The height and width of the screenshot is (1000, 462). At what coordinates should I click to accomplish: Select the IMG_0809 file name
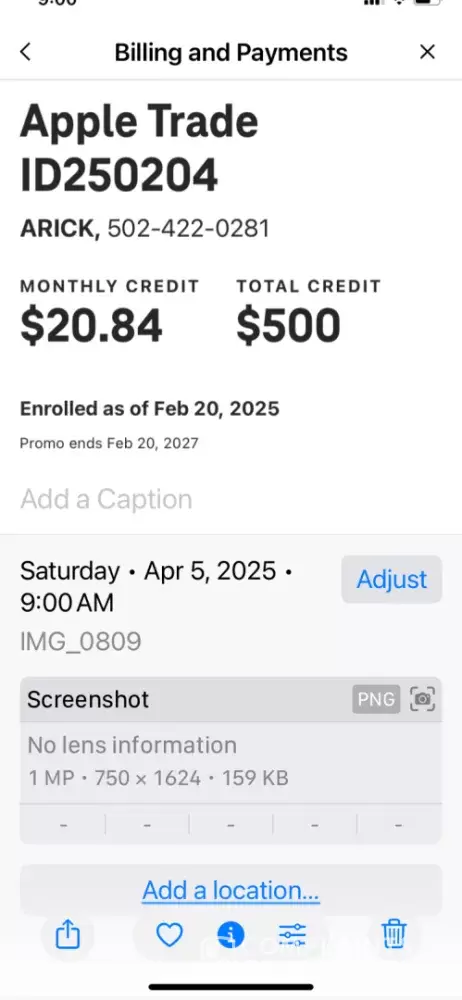[81, 641]
